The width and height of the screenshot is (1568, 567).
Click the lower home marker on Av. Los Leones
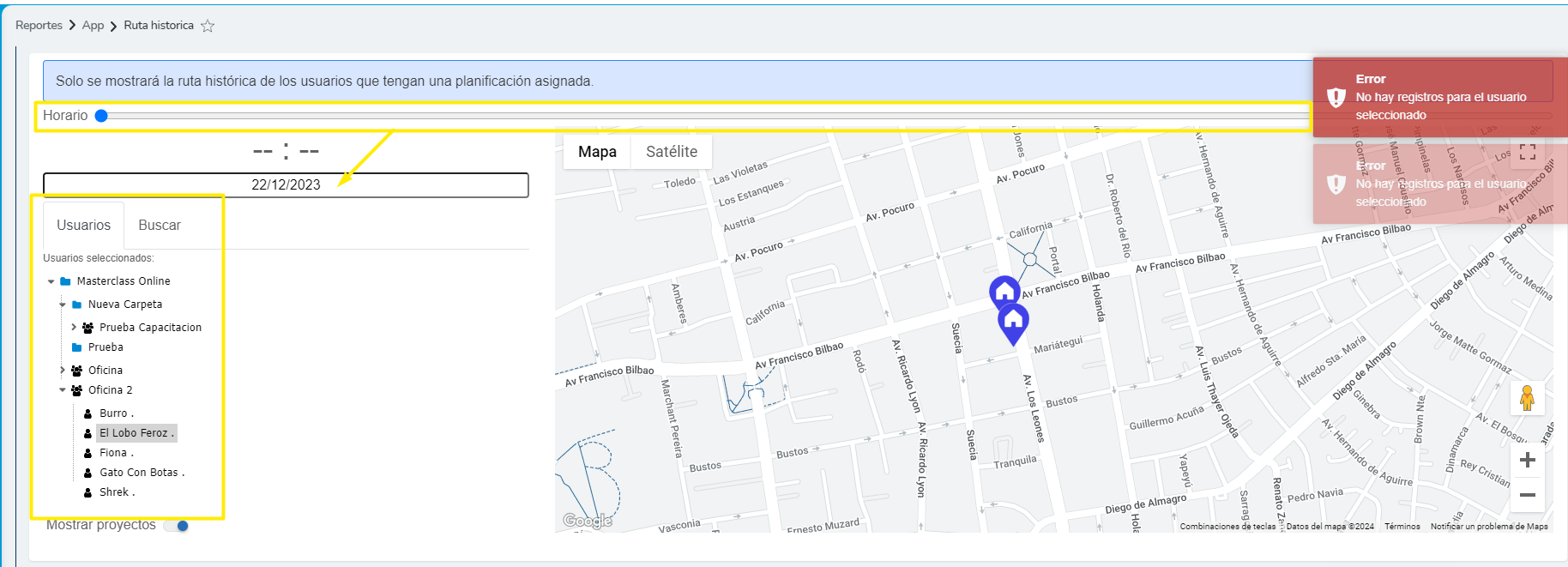(1013, 322)
